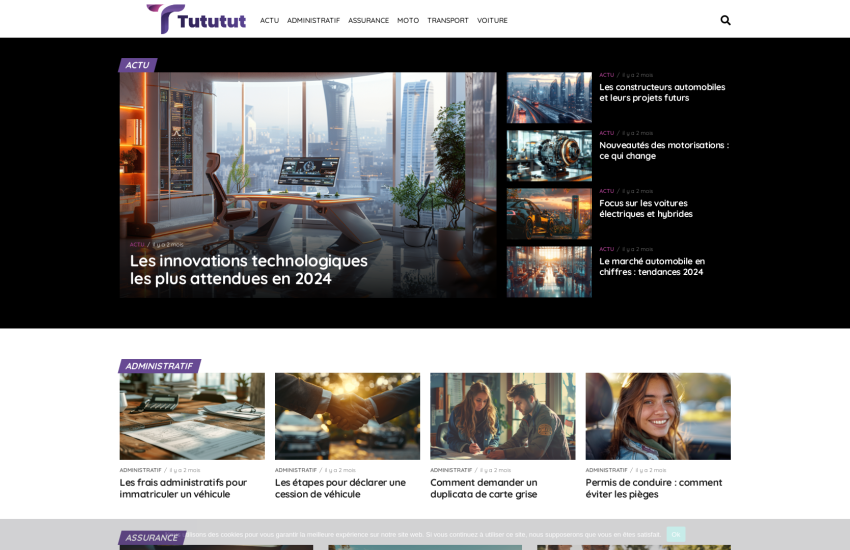Open the TRANSPORT navigation link

[x=447, y=20]
